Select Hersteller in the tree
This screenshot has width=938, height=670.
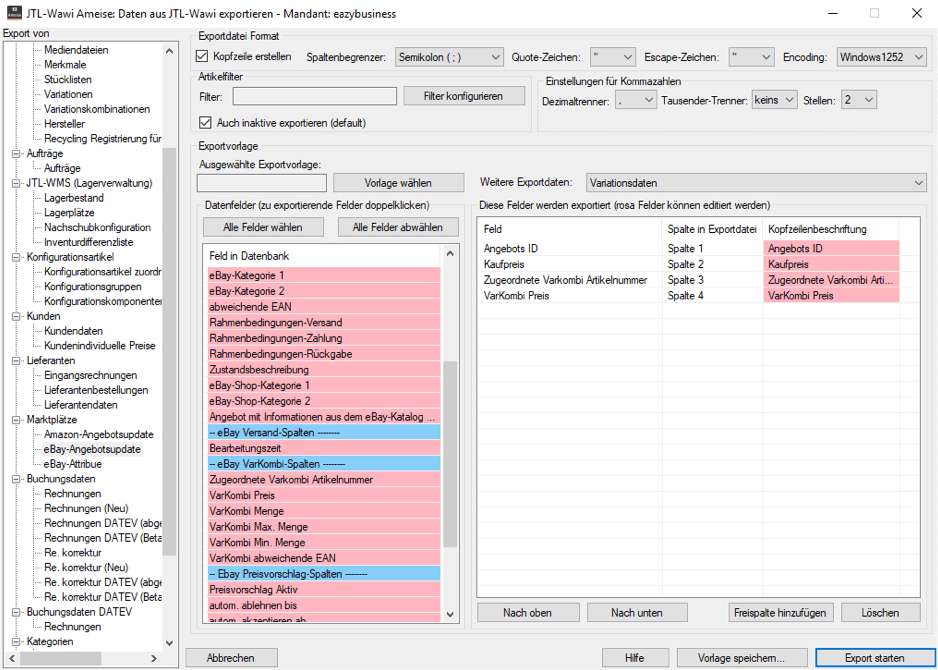coord(64,124)
